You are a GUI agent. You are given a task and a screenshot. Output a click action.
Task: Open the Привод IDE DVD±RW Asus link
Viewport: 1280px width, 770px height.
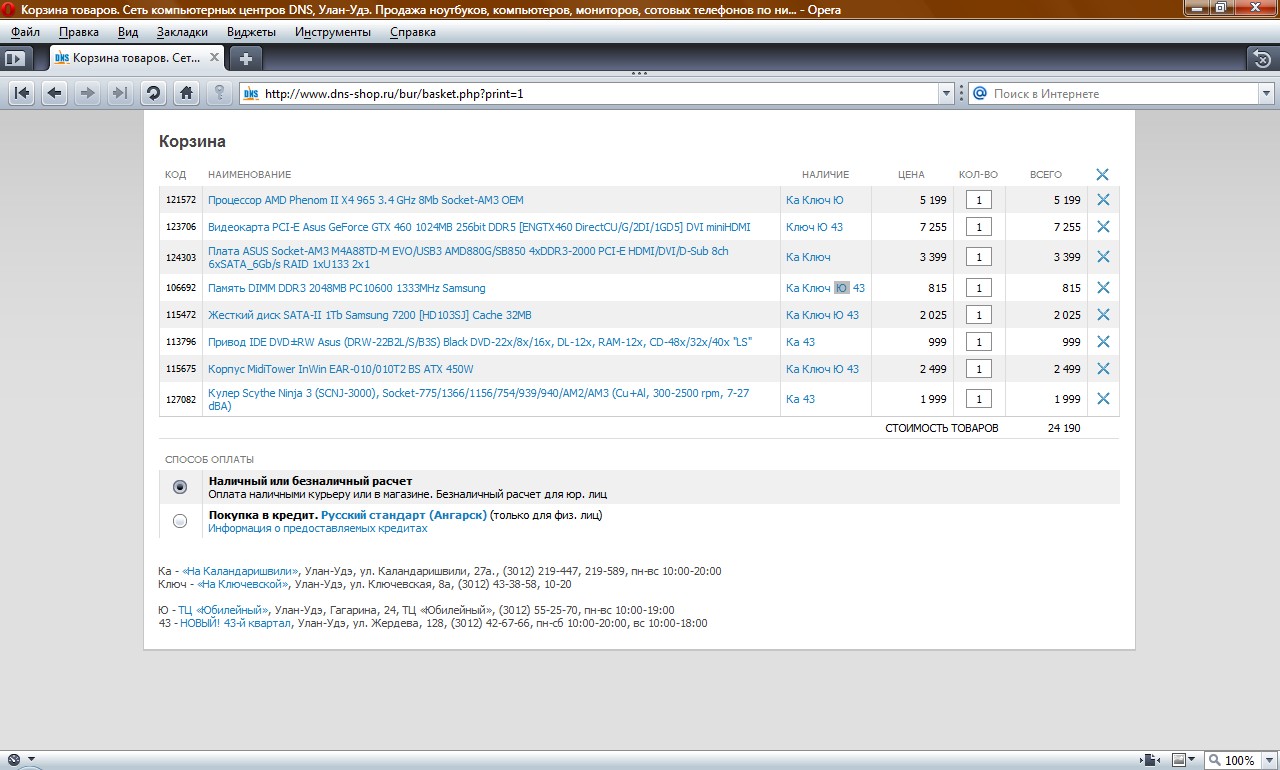pos(480,342)
